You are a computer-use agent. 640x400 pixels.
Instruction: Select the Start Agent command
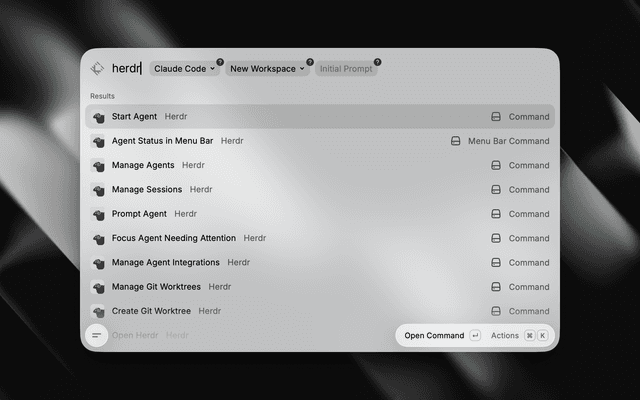click(320, 117)
